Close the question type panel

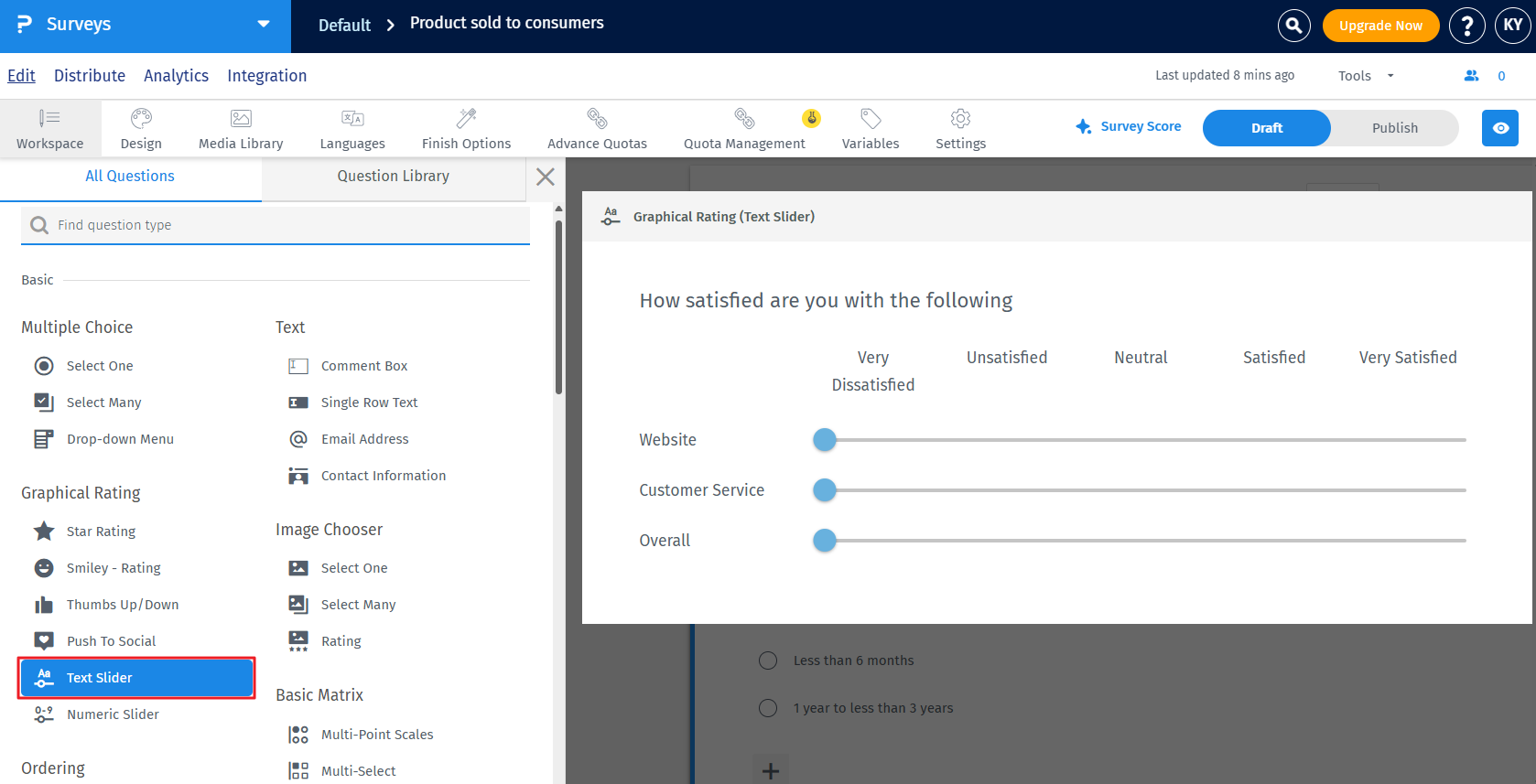point(546,177)
